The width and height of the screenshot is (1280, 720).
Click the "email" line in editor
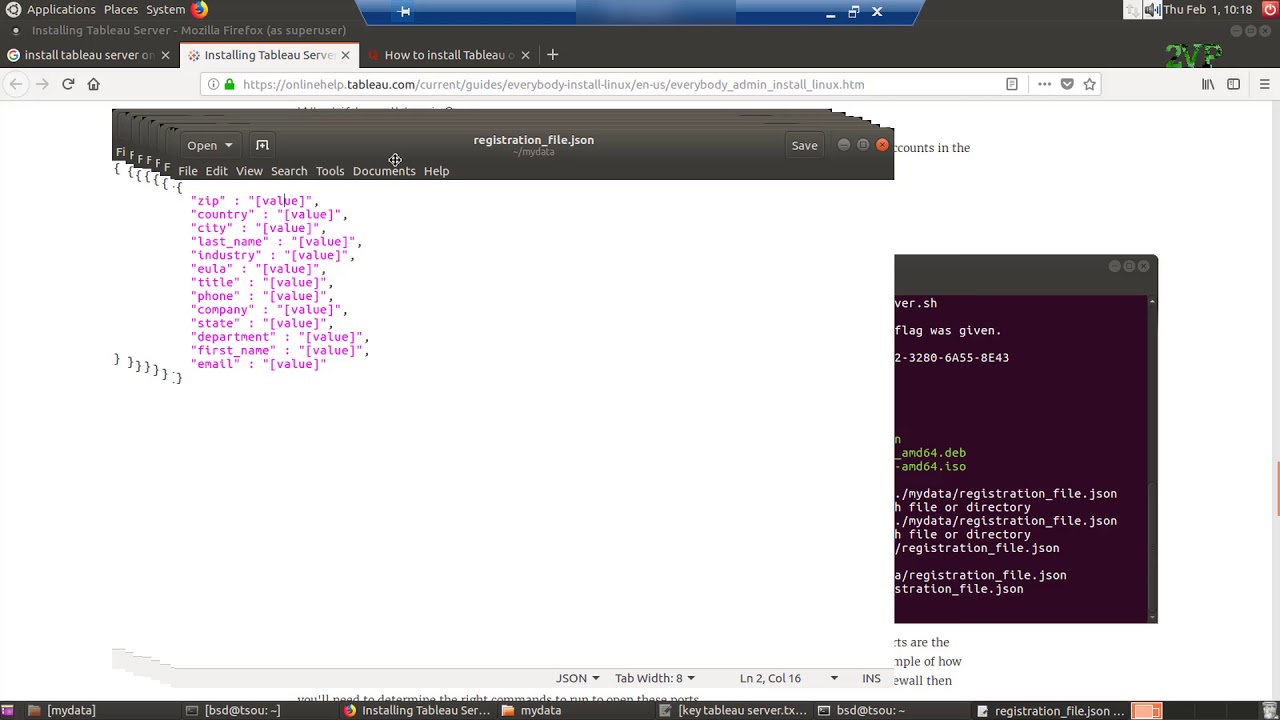(x=258, y=364)
